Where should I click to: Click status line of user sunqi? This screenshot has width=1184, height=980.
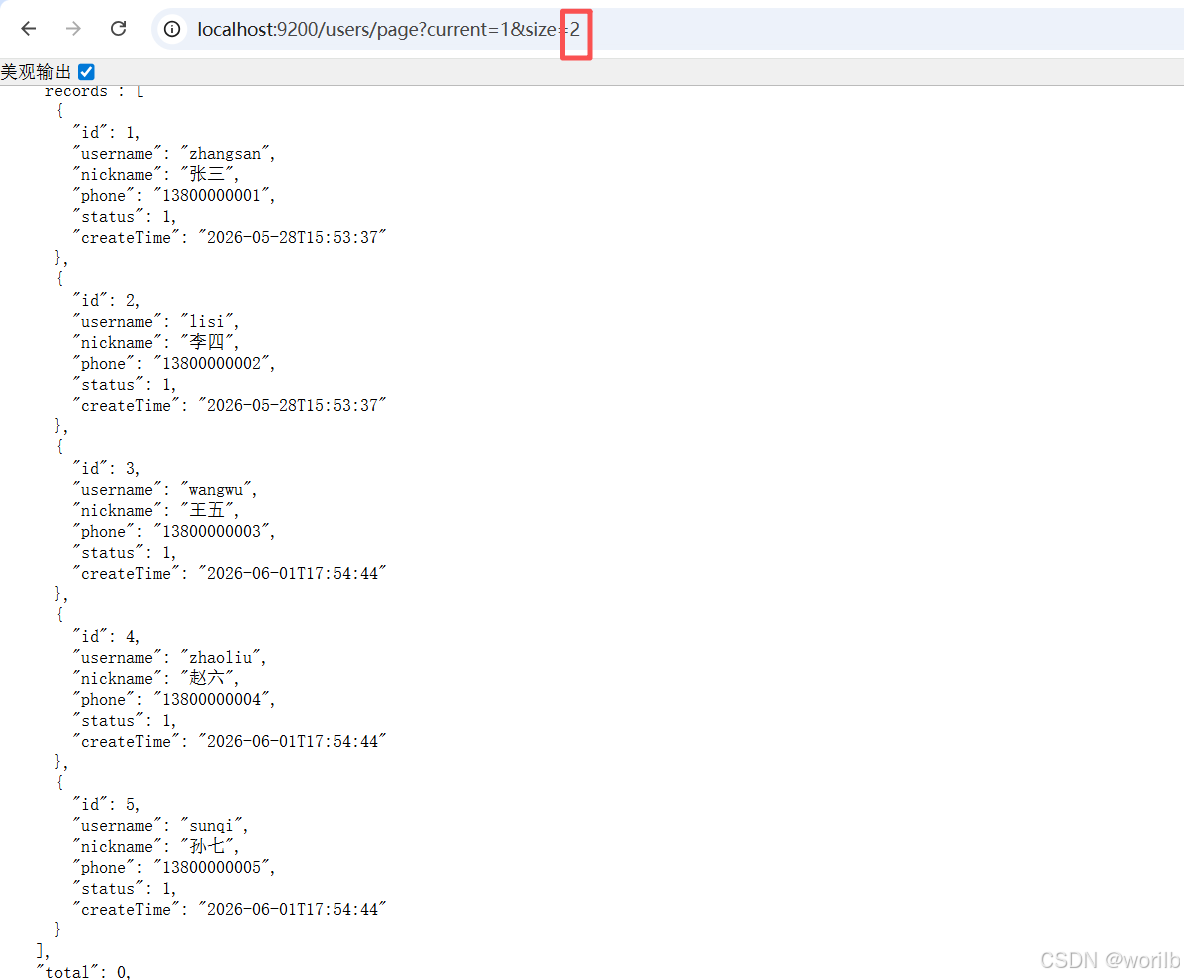(x=125, y=889)
